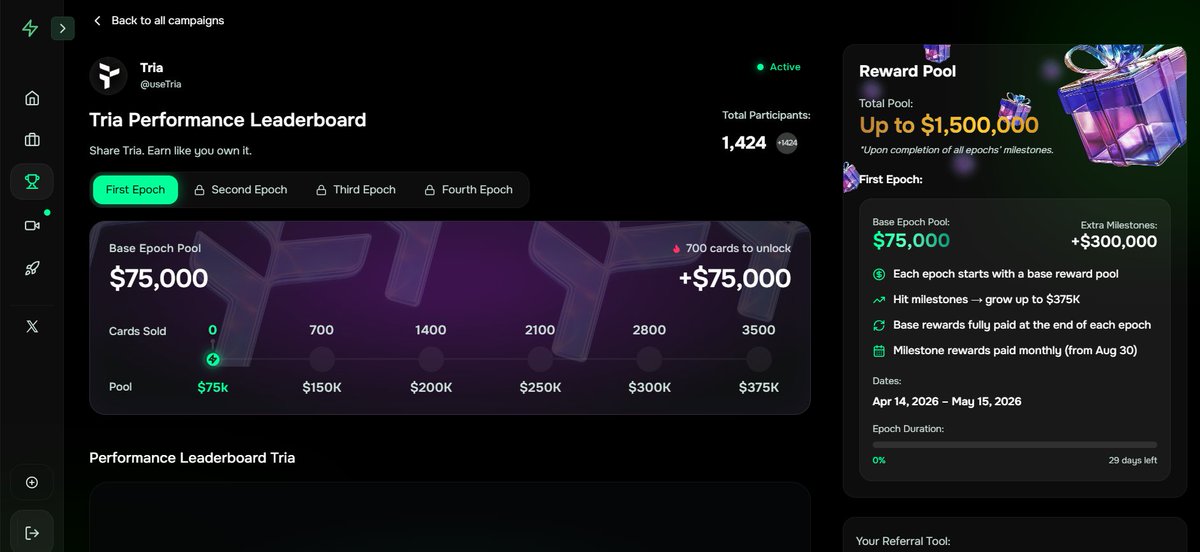Image resolution: width=1200 pixels, height=552 pixels.
Task: Go back to all campaigns
Action: [158, 20]
